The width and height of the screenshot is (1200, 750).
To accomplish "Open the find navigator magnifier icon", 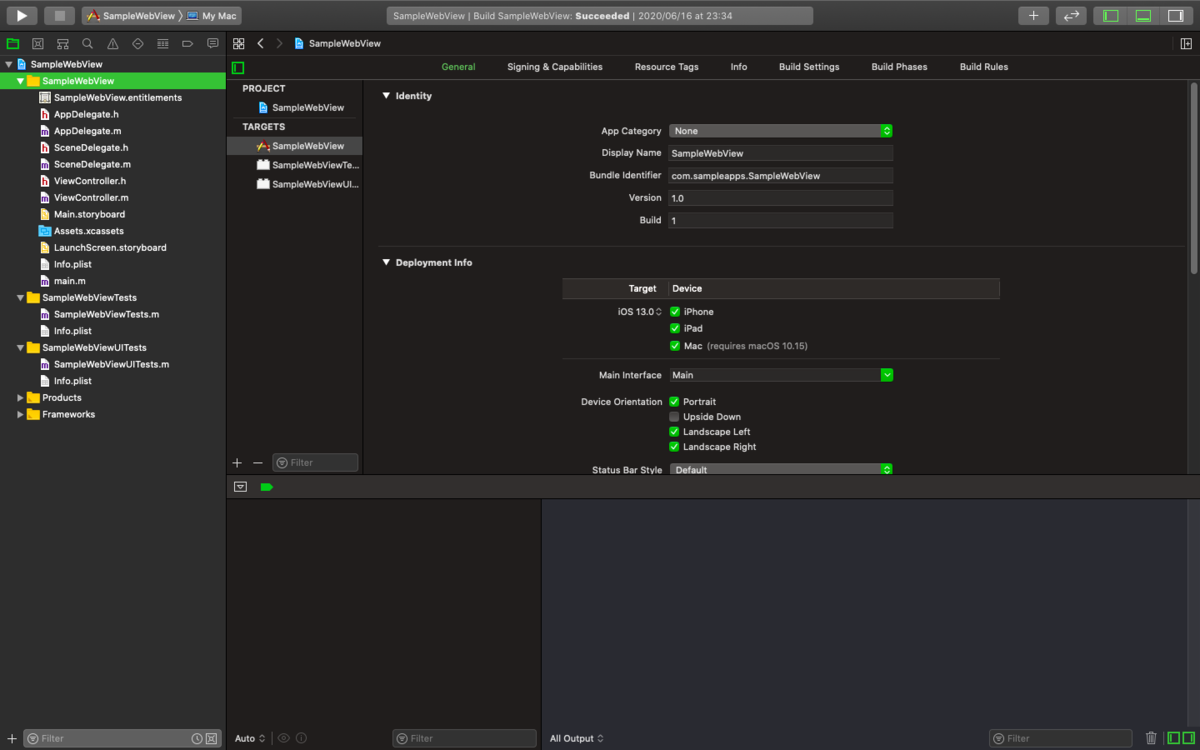I will tap(88, 44).
